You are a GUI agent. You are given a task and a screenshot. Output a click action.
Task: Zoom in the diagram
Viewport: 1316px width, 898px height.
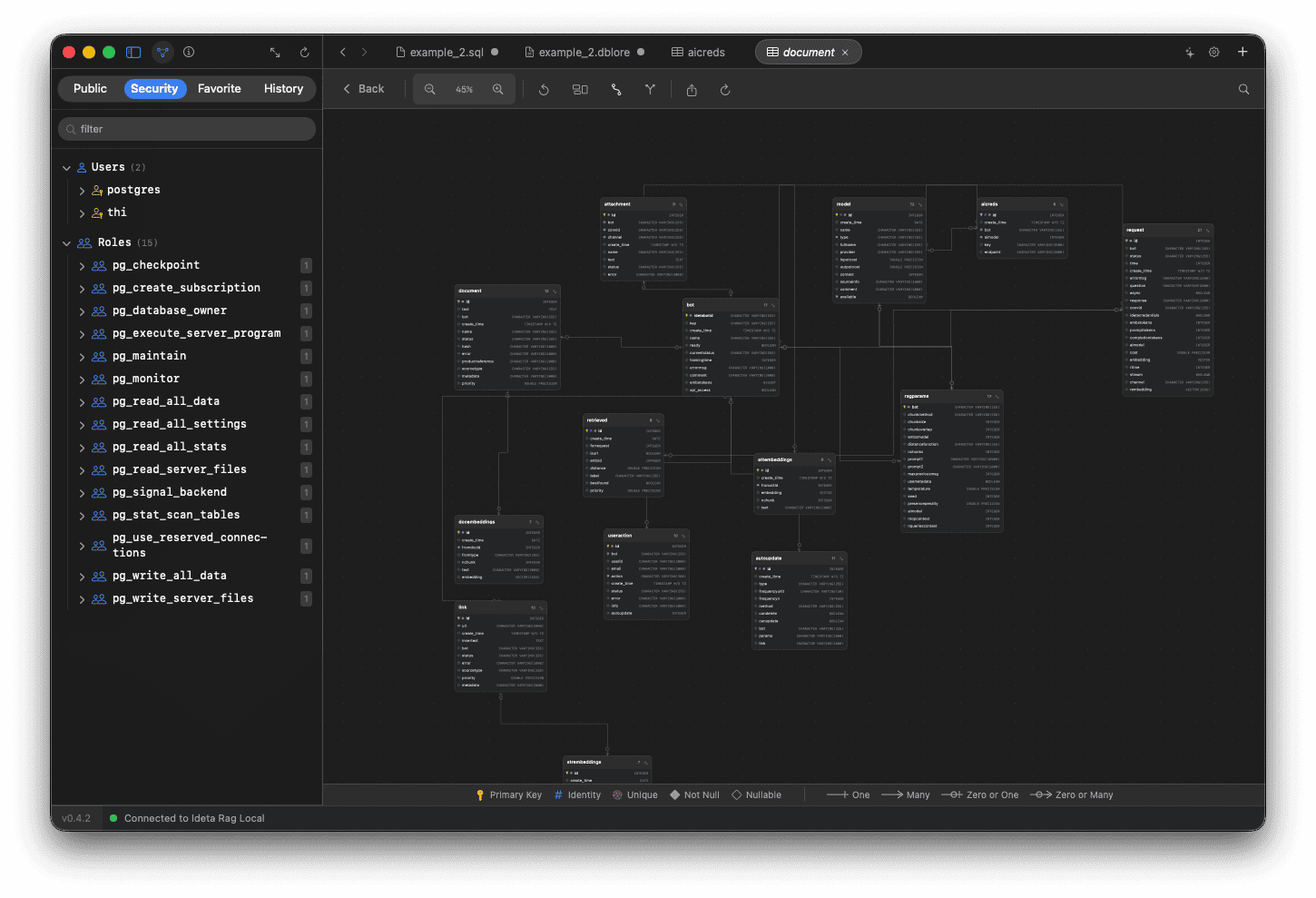[498, 90]
